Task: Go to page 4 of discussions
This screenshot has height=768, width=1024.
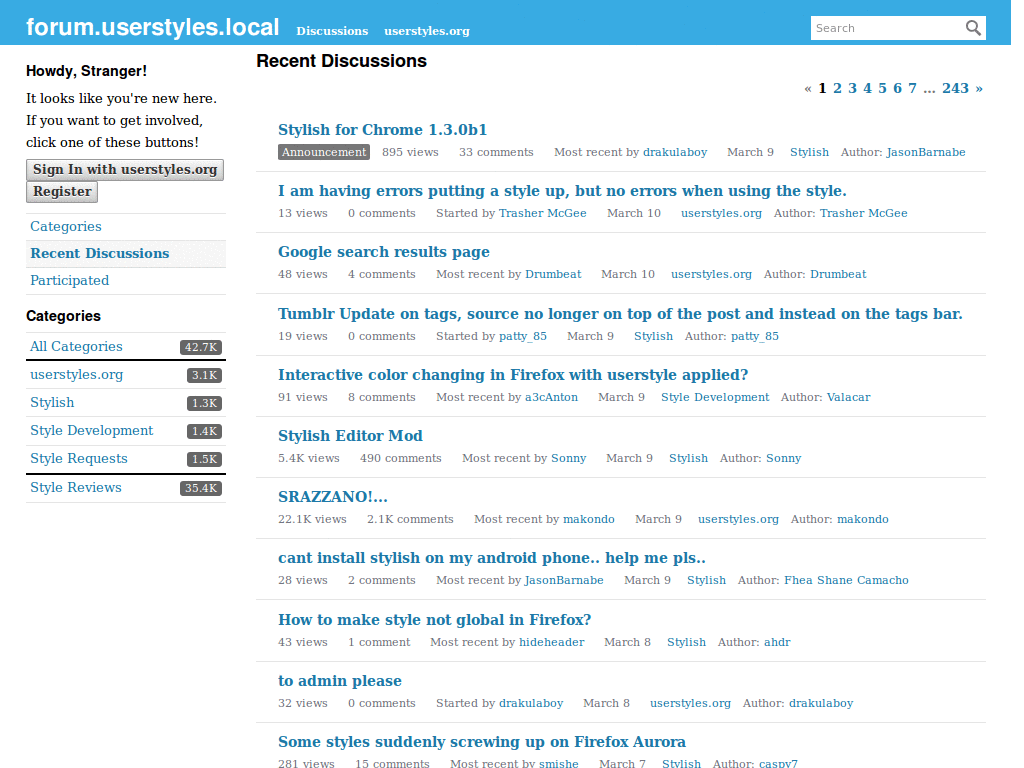Action: click(x=867, y=88)
